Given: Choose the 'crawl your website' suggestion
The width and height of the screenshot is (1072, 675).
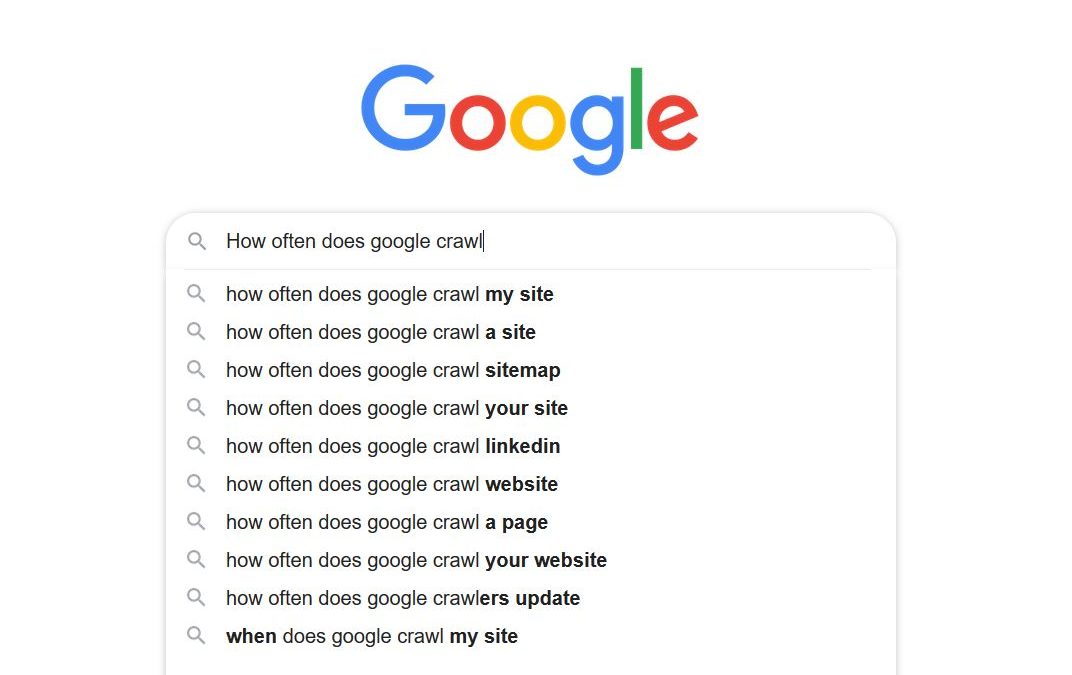Looking at the screenshot, I should pos(416,560).
